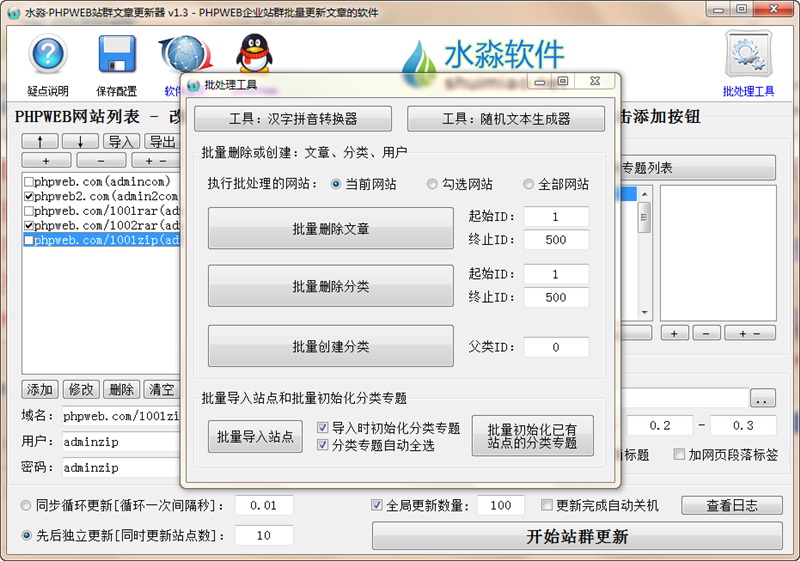Click 起始ID field for article deletion

(556, 217)
